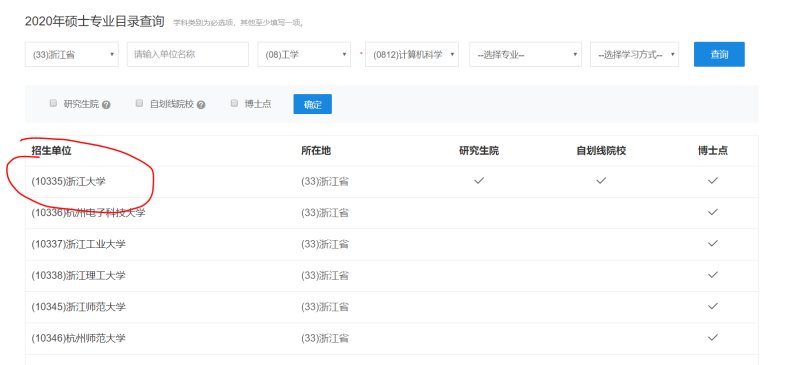Open the help icon beside 研究生院
The image size is (800, 365).
coord(106,105)
